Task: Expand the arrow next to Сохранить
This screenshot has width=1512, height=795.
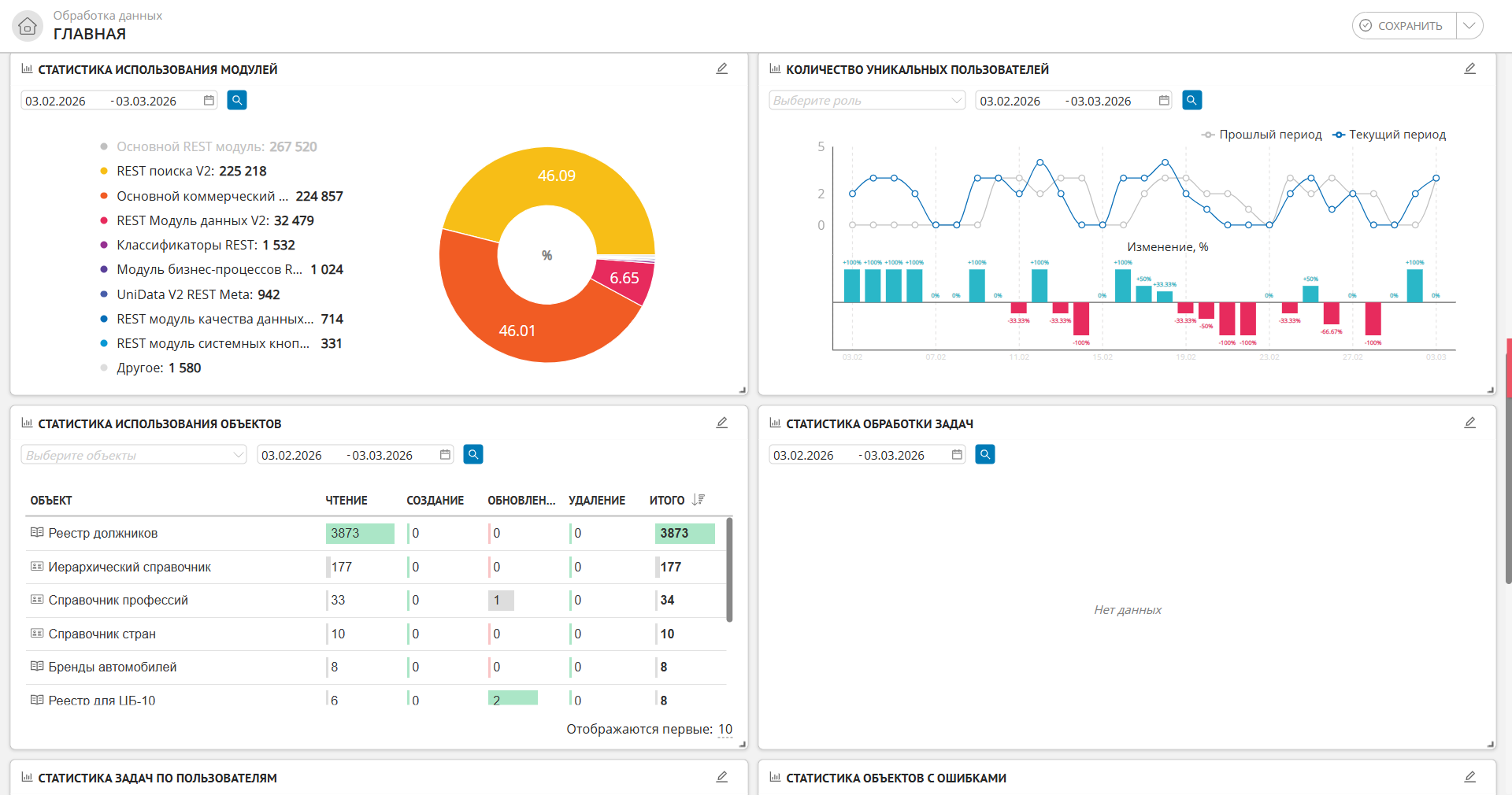Action: coord(1469,26)
